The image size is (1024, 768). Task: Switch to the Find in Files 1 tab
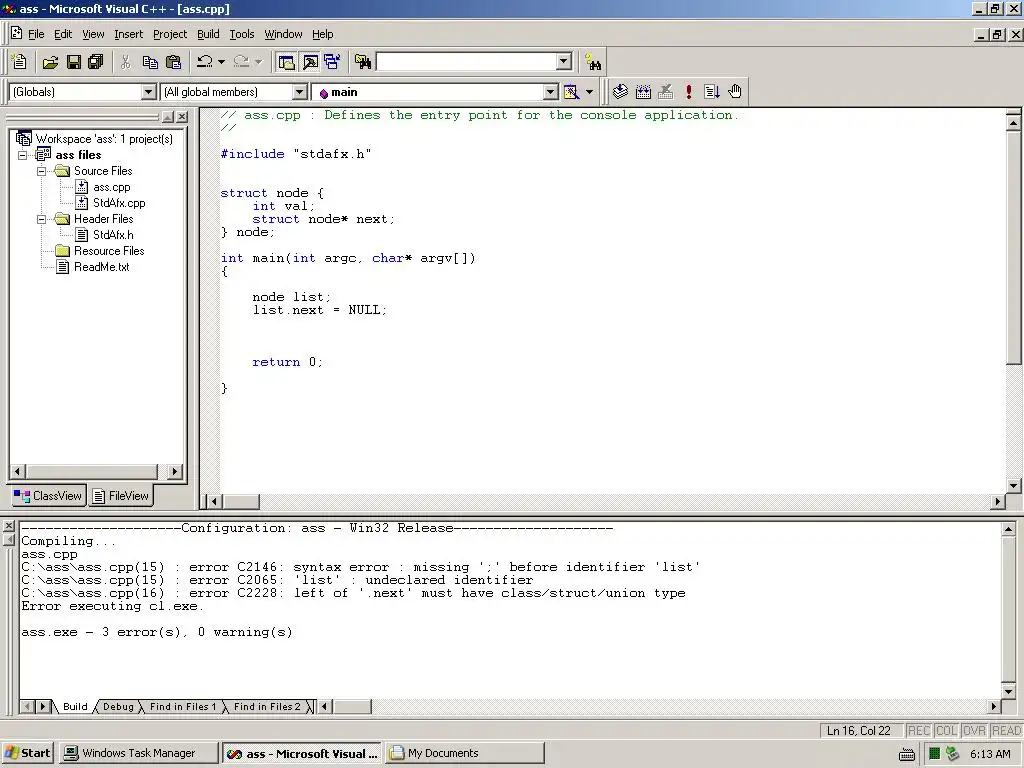coord(182,707)
